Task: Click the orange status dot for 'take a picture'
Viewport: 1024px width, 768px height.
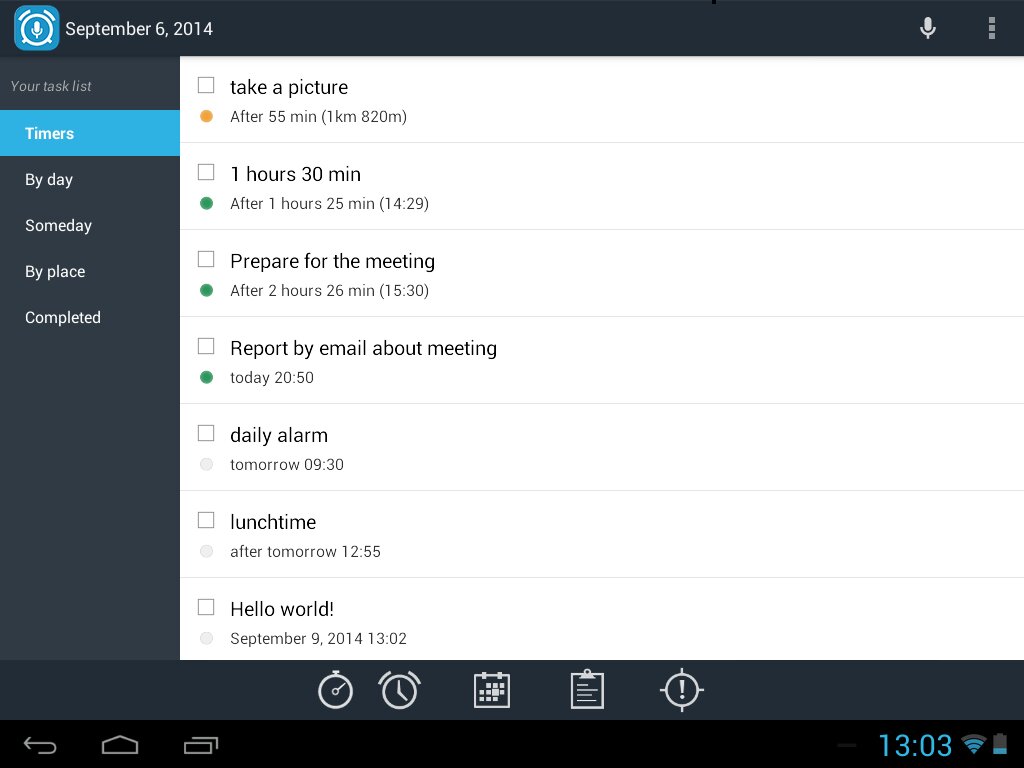Action: point(207,116)
